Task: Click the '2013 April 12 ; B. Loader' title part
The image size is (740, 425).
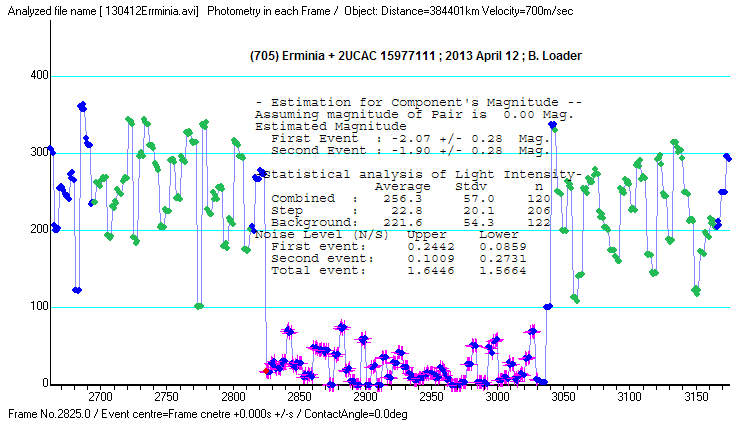Action: (513, 56)
